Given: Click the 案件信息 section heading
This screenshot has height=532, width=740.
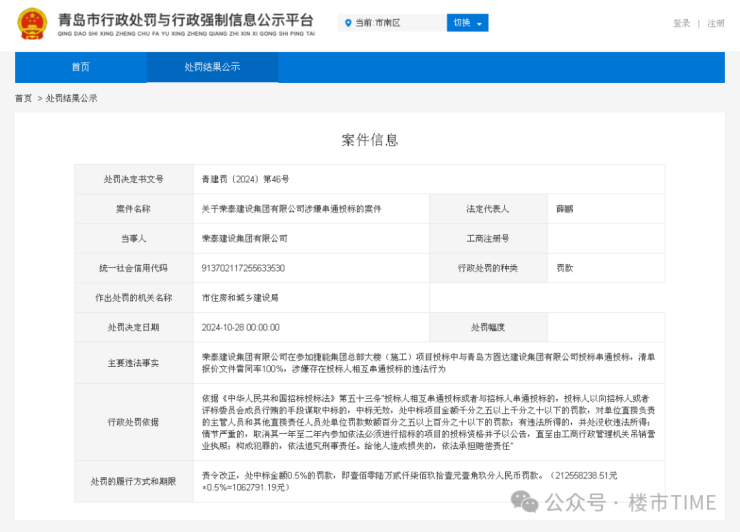Looking at the screenshot, I should pos(370,140).
